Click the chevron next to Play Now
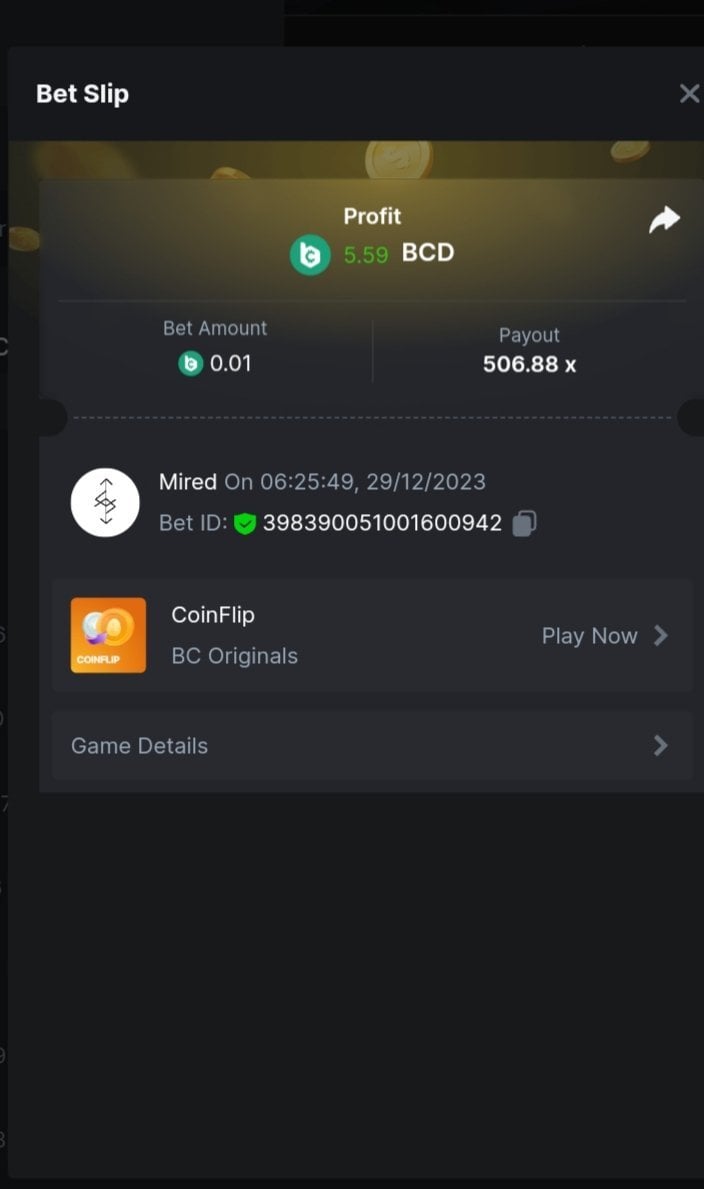The width and height of the screenshot is (704, 1189). (x=660, y=635)
